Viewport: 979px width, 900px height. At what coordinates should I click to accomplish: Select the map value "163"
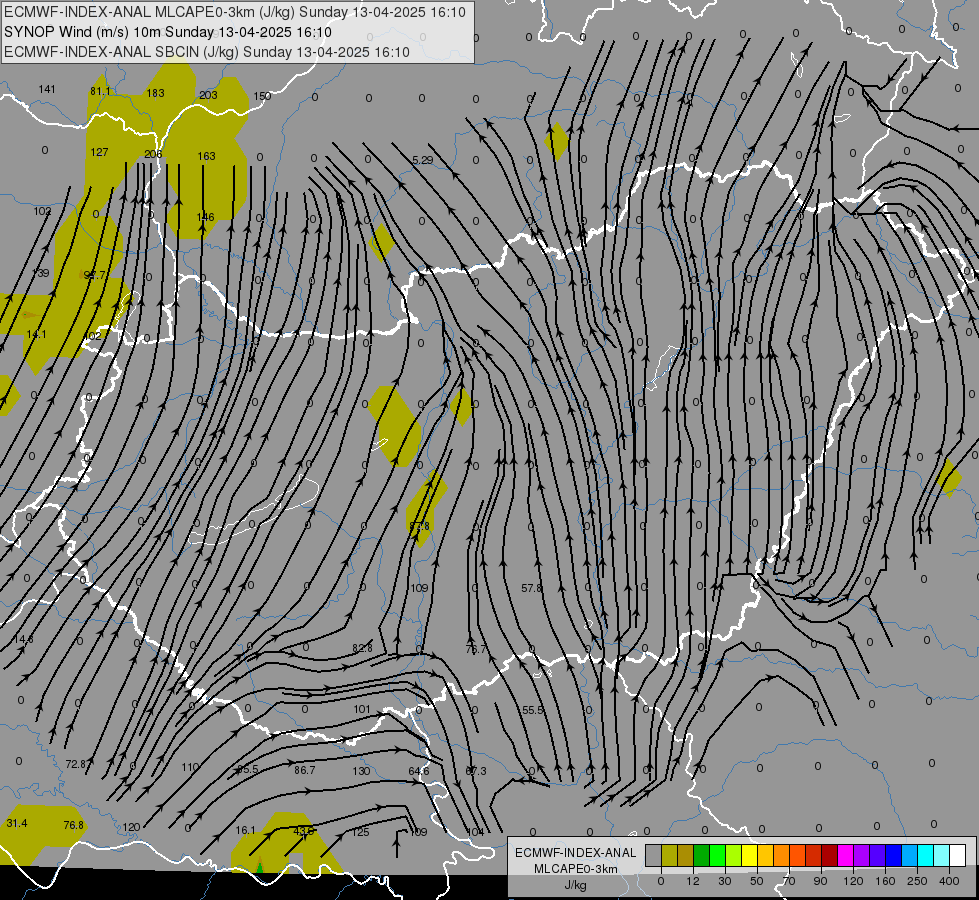tap(207, 156)
